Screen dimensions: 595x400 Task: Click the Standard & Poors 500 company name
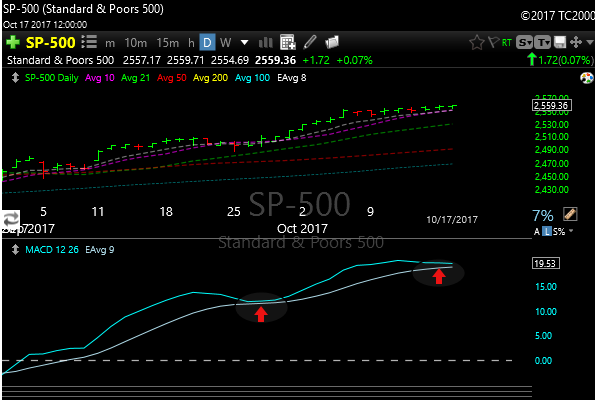(60, 60)
